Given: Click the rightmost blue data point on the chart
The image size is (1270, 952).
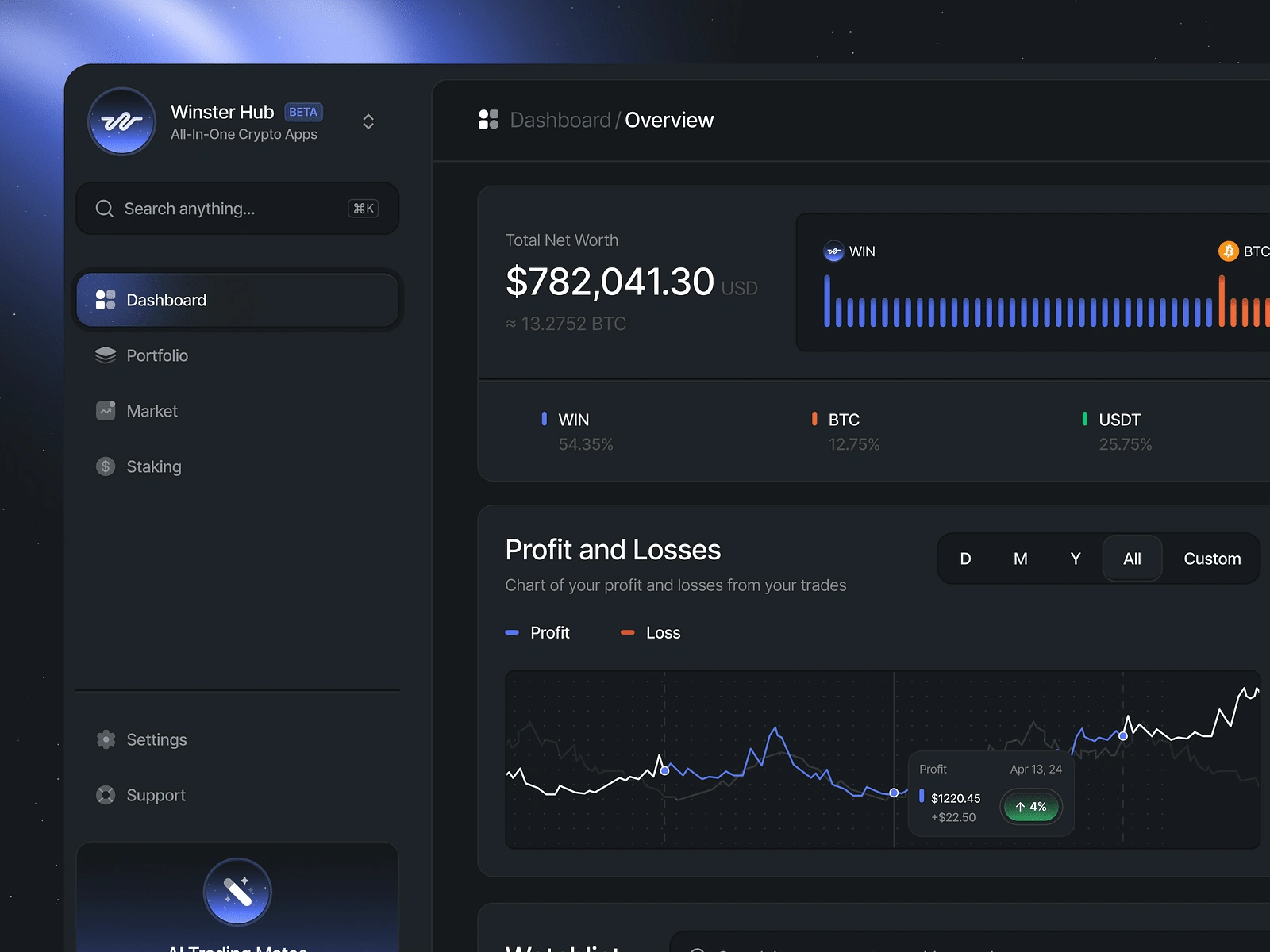Looking at the screenshot, I should tap(1123, 736).
